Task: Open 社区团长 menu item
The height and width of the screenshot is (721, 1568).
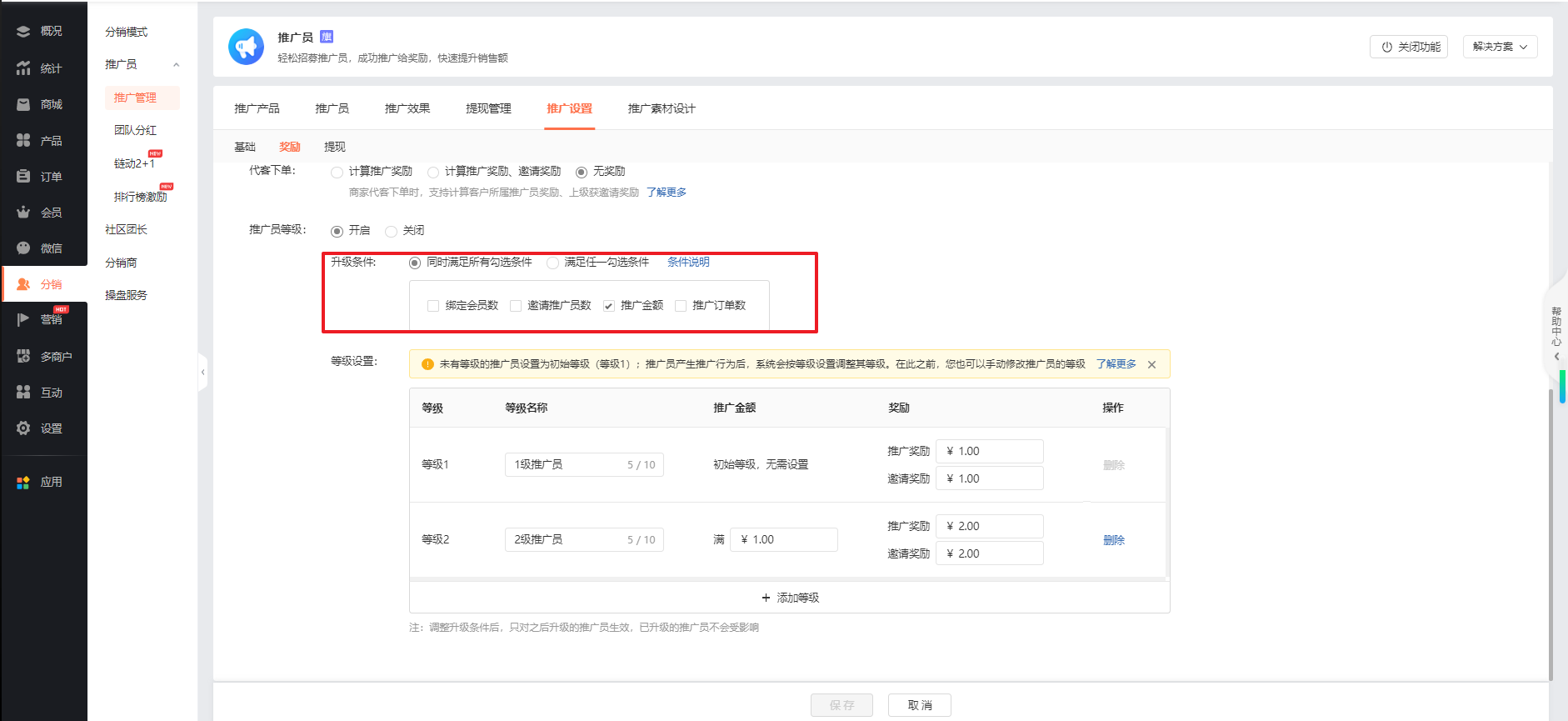Action: coord(127,229)
